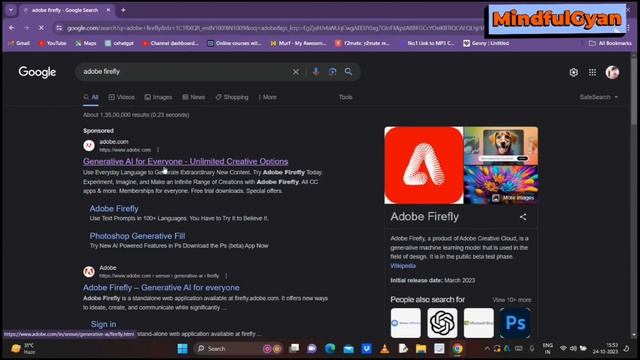The height and width of the screenshot is (360, 640).
Task: Open the Photoshop Generative Fill link
Action: pyautogui.click(x=137, y=236)
